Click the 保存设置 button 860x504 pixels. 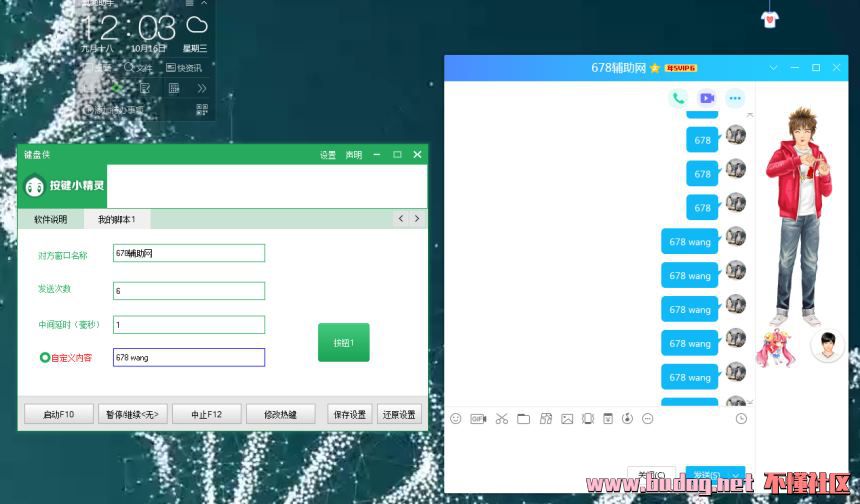[350, 414]
